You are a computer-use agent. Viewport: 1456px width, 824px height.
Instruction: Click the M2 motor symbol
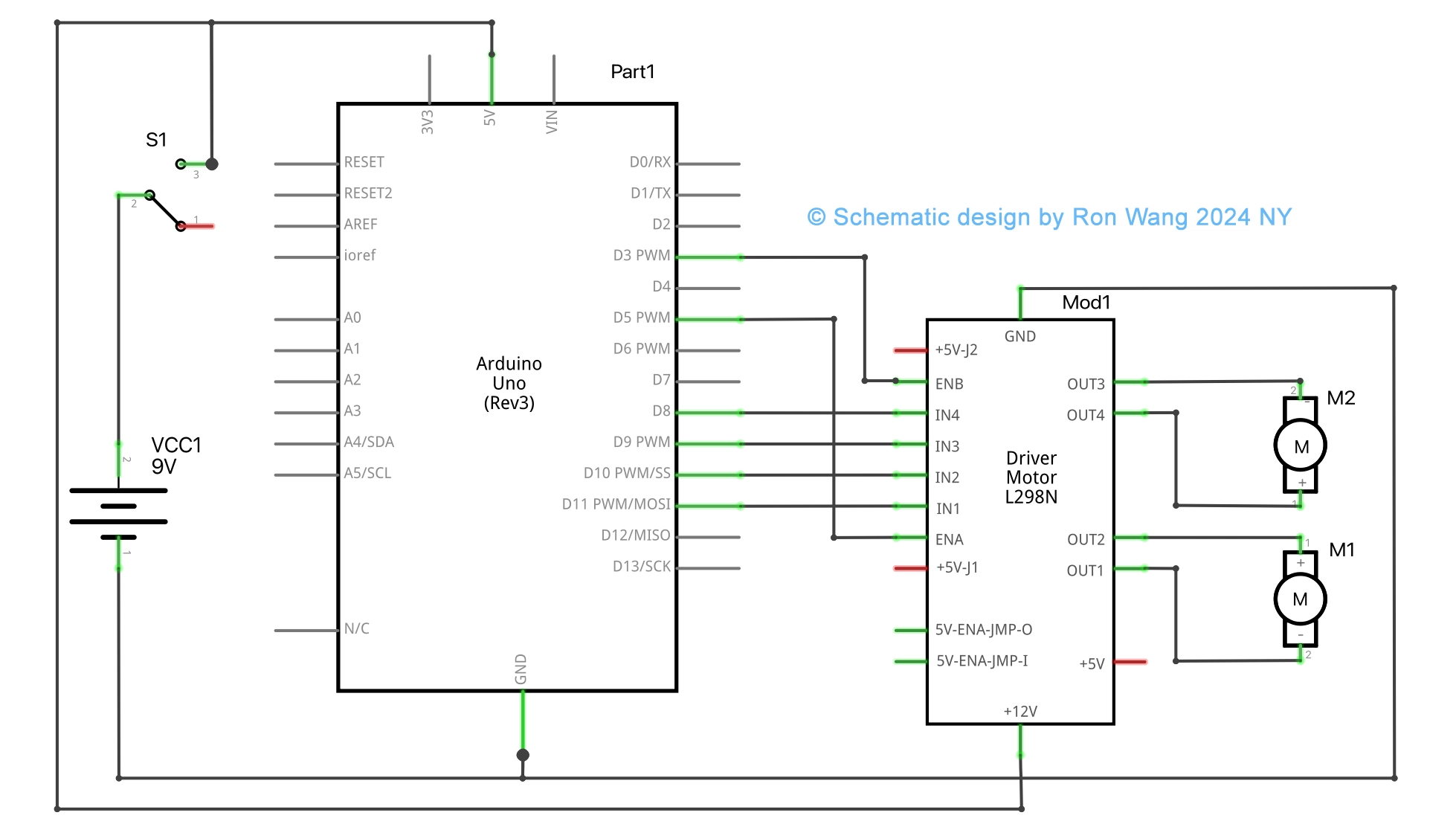1301,446
